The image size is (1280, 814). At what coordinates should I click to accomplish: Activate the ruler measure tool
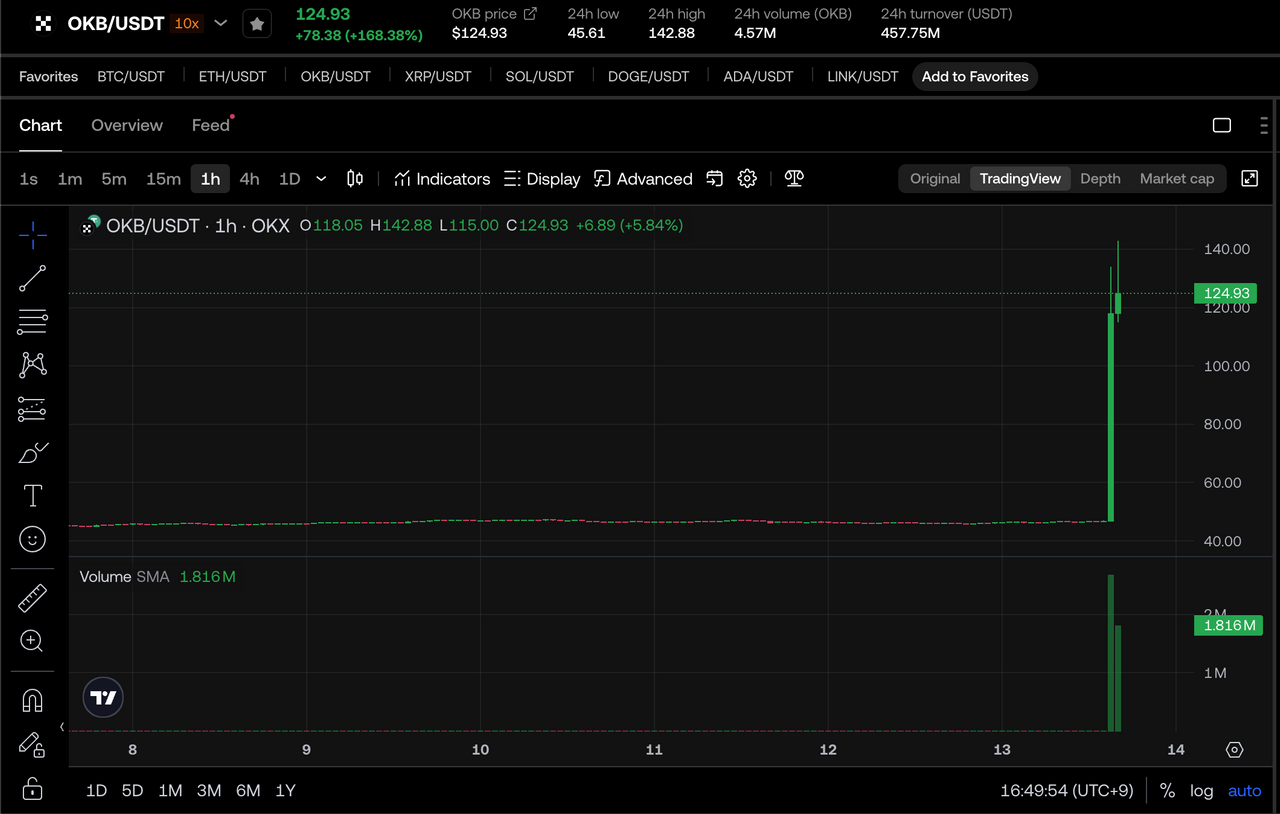pyautogui.click(x=33, y=598)
